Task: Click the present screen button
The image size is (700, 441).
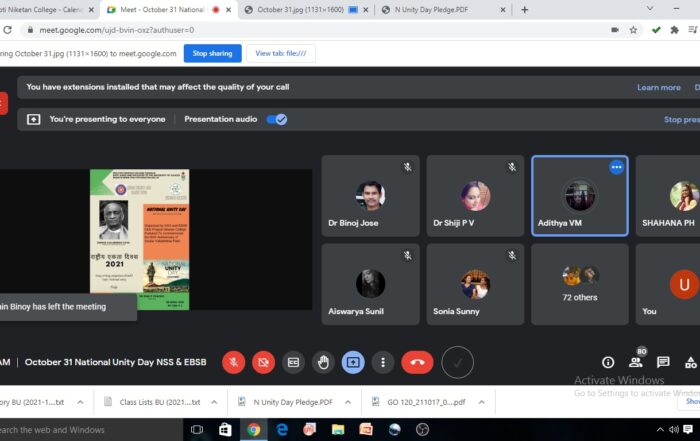Action: pos(353,362)
